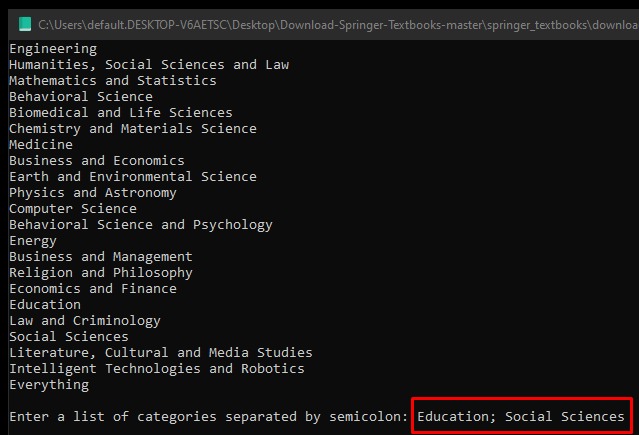This screenshot has width=639, height=435.
Task: Click 'Religion and Philosophy' entry
Action: click(101, 273)
